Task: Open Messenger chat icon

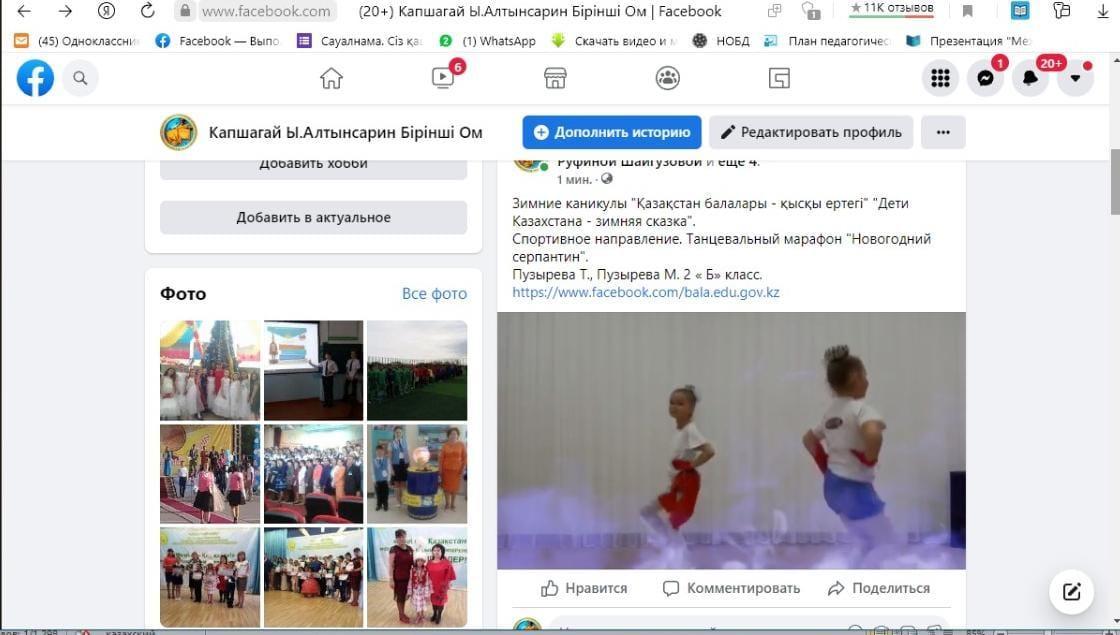Action: click(x=985, y=78)
